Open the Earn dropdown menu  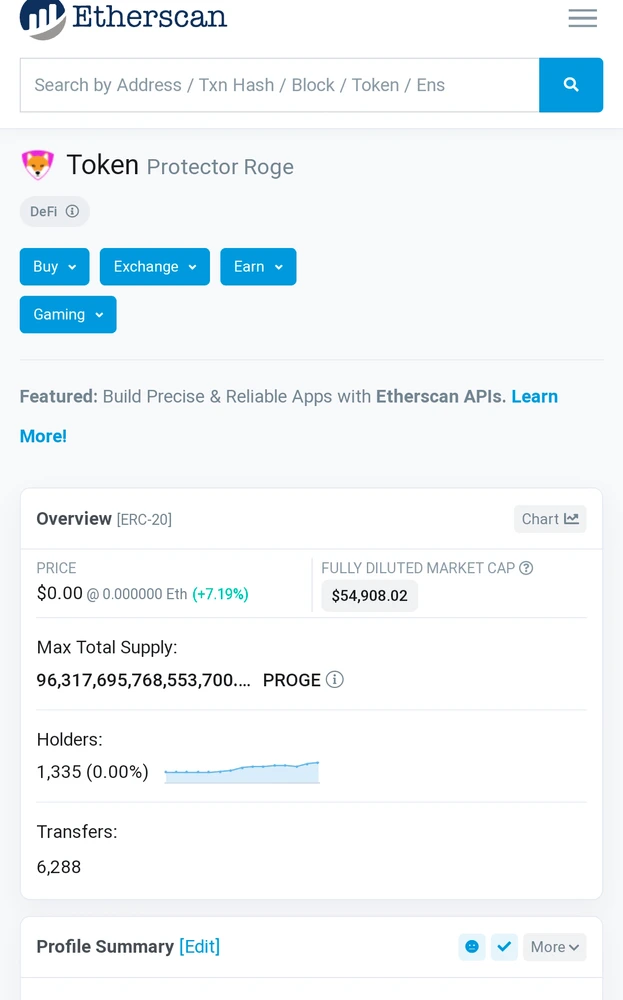tap(258, 267)
